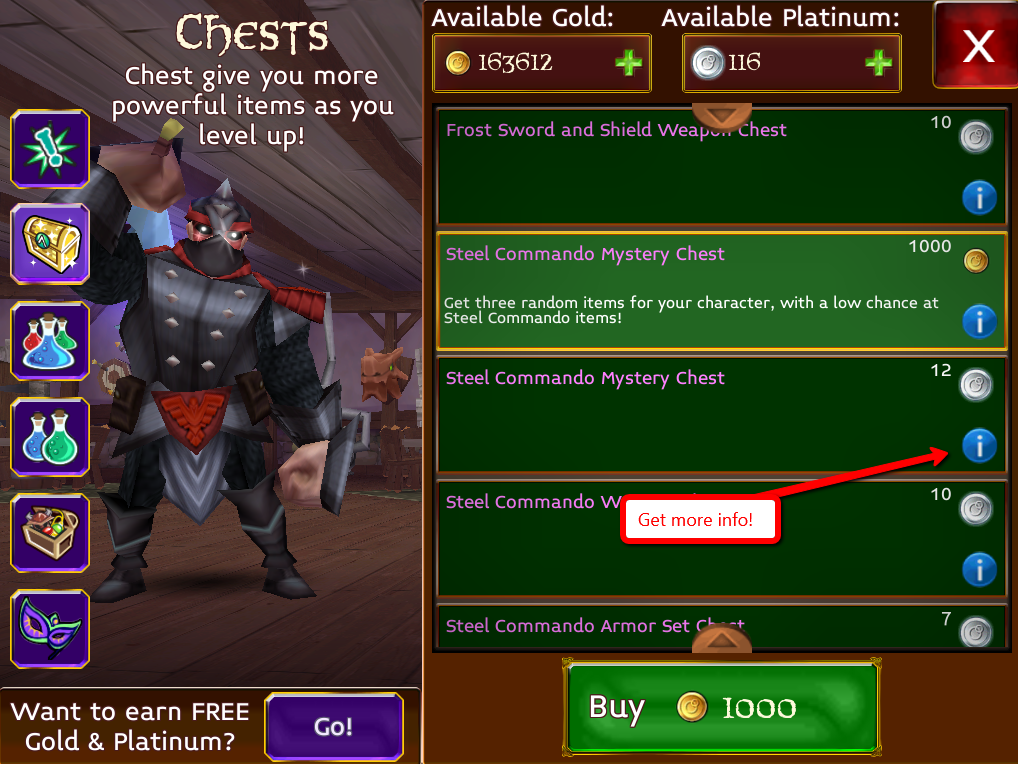Select Frost Sword and Shield Weapon Chest item
This screenshot has width=1018, height=764.
(x=722, y=166)
